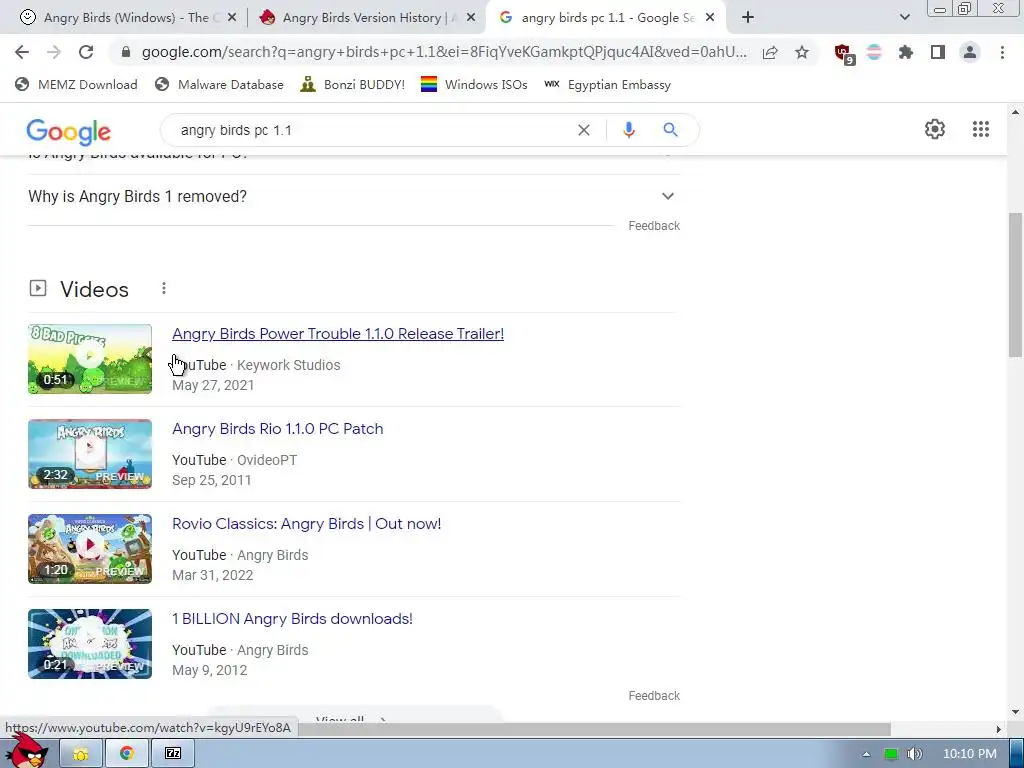
Task: Click Feedback below the Videos list
Action: (x=654, y=696)
